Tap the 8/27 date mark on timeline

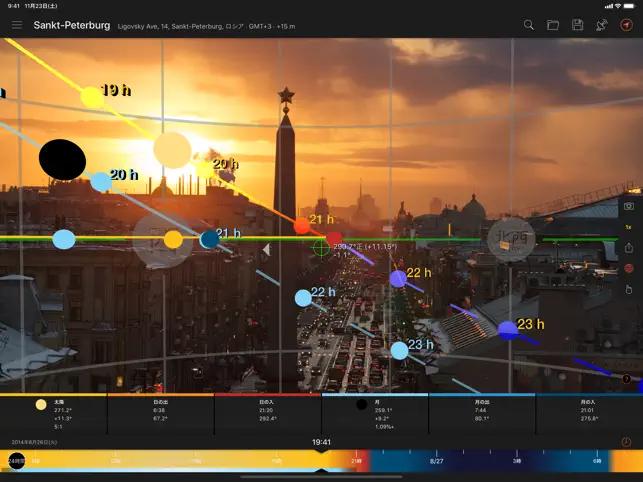[436, 461]
